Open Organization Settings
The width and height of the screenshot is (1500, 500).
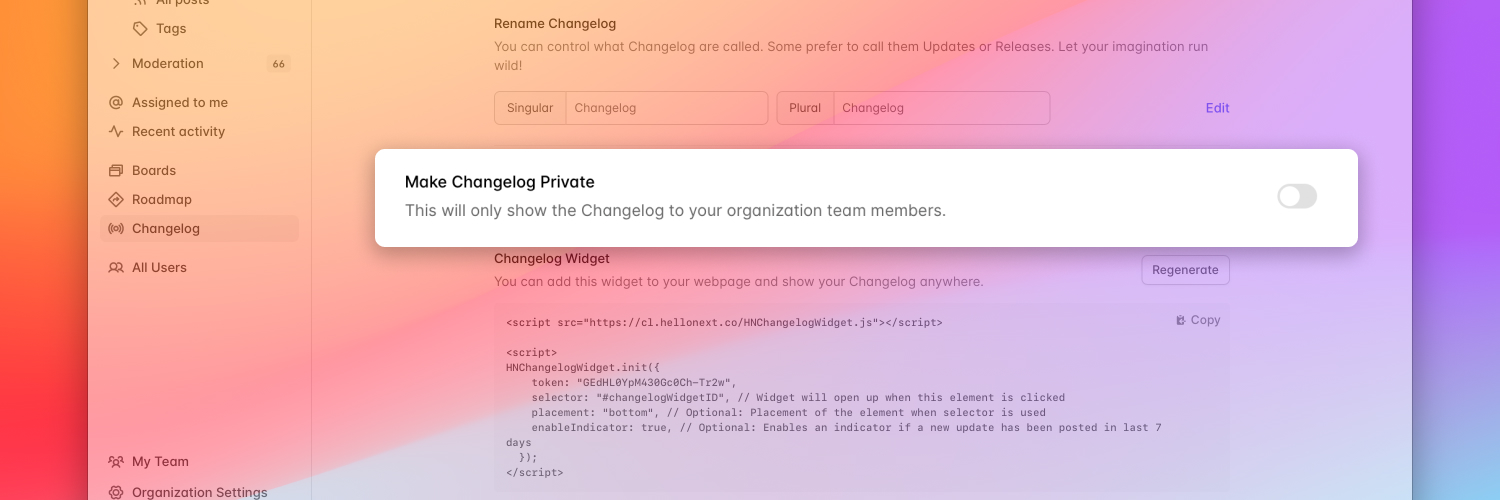200,492
